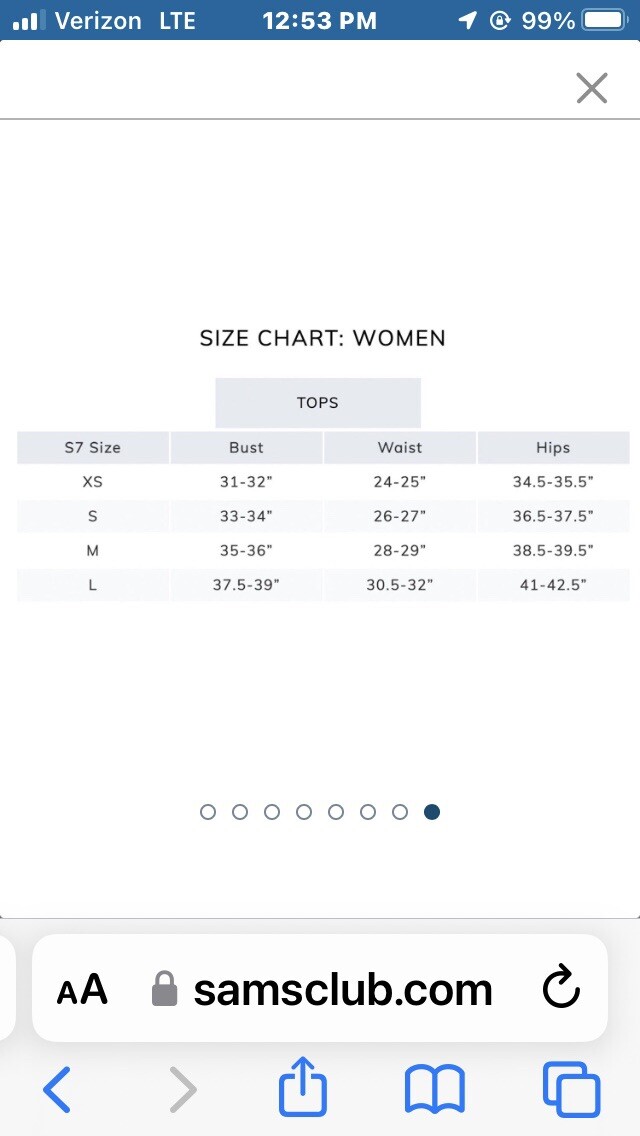Image resolution: width=640 pixels, height=1136 pixels.
Task: Close the size chart overlay with X
Action: pos(591,88)
